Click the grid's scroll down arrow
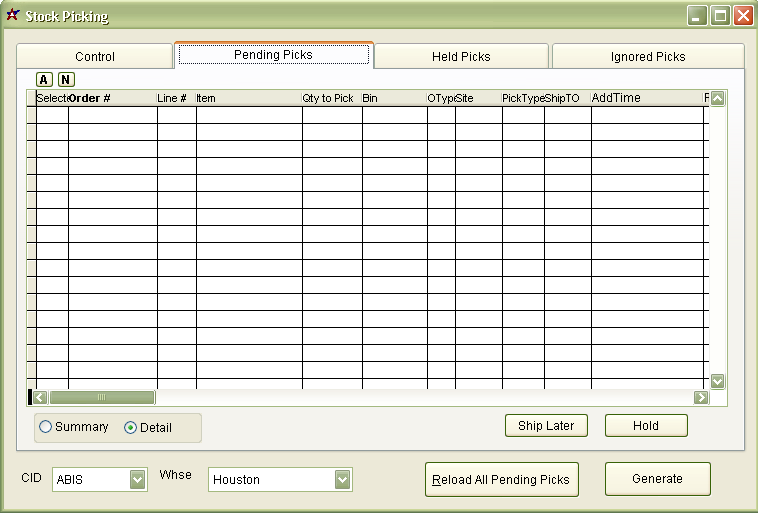The width and height of the screenshot is (758, 514). click(x=717, y=381)
